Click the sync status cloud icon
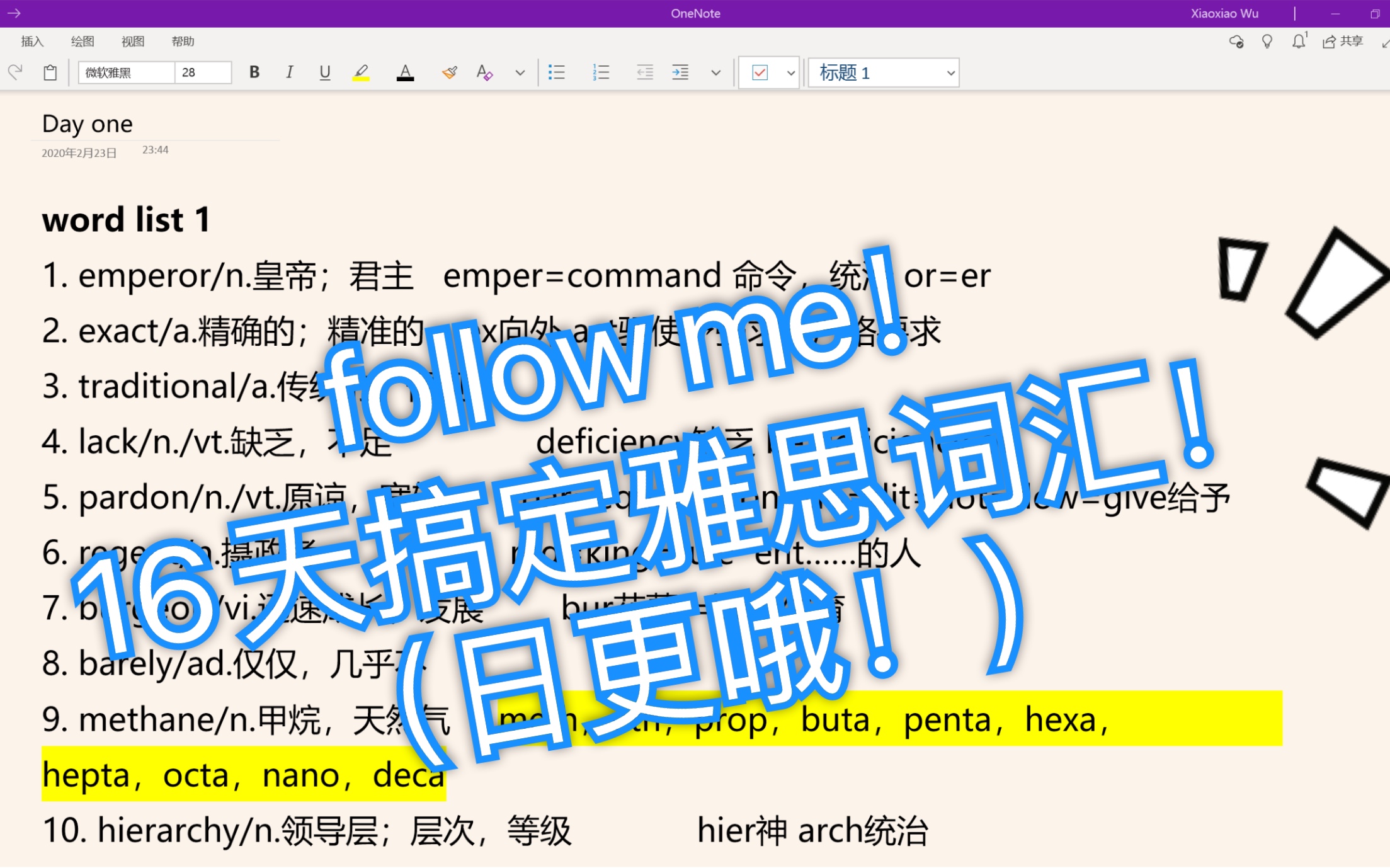This screenshot has width=1390, height=868. point(1236,42)
